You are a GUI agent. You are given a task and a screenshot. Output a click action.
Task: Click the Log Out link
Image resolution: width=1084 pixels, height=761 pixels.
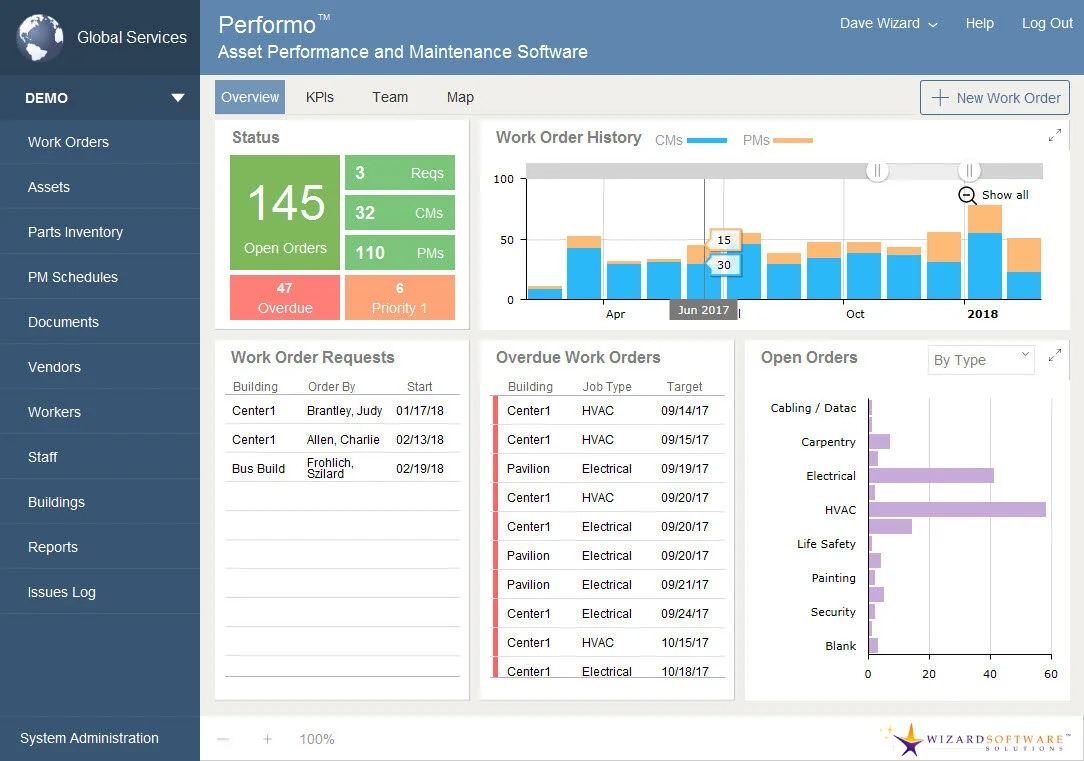click(x=1047, y=23)
